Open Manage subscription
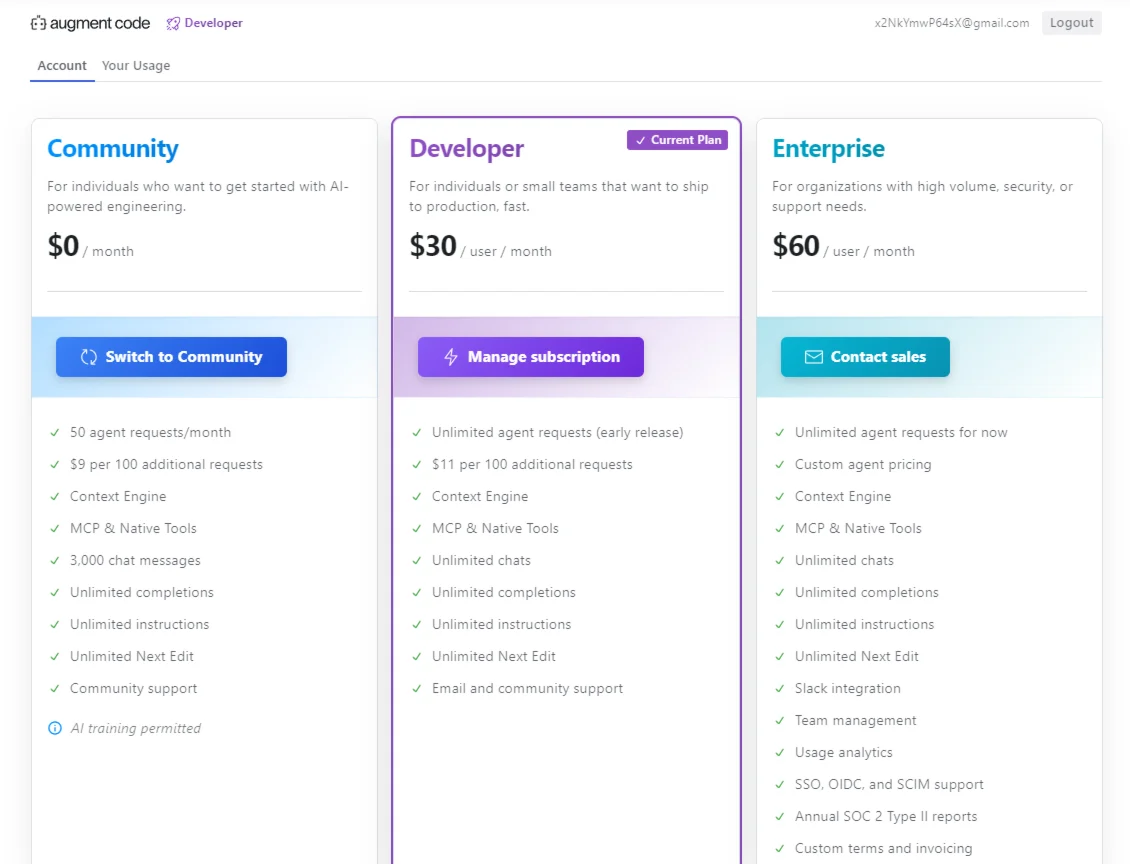1130x864 pixels. pos(530,357)
